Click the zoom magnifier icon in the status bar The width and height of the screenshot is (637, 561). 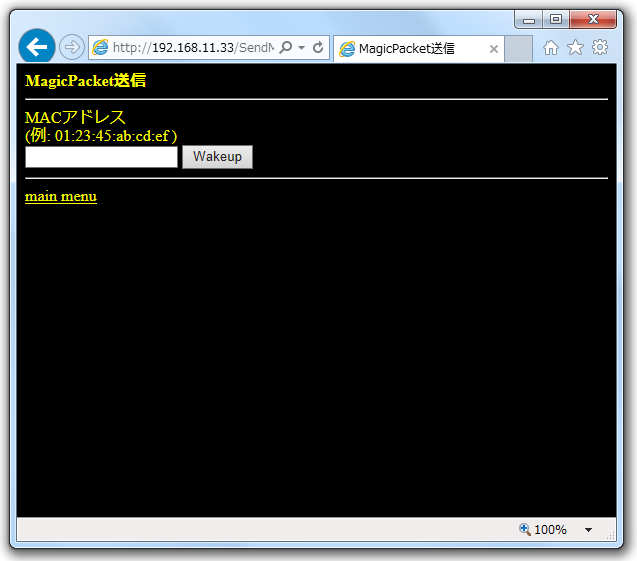[524, 529]
